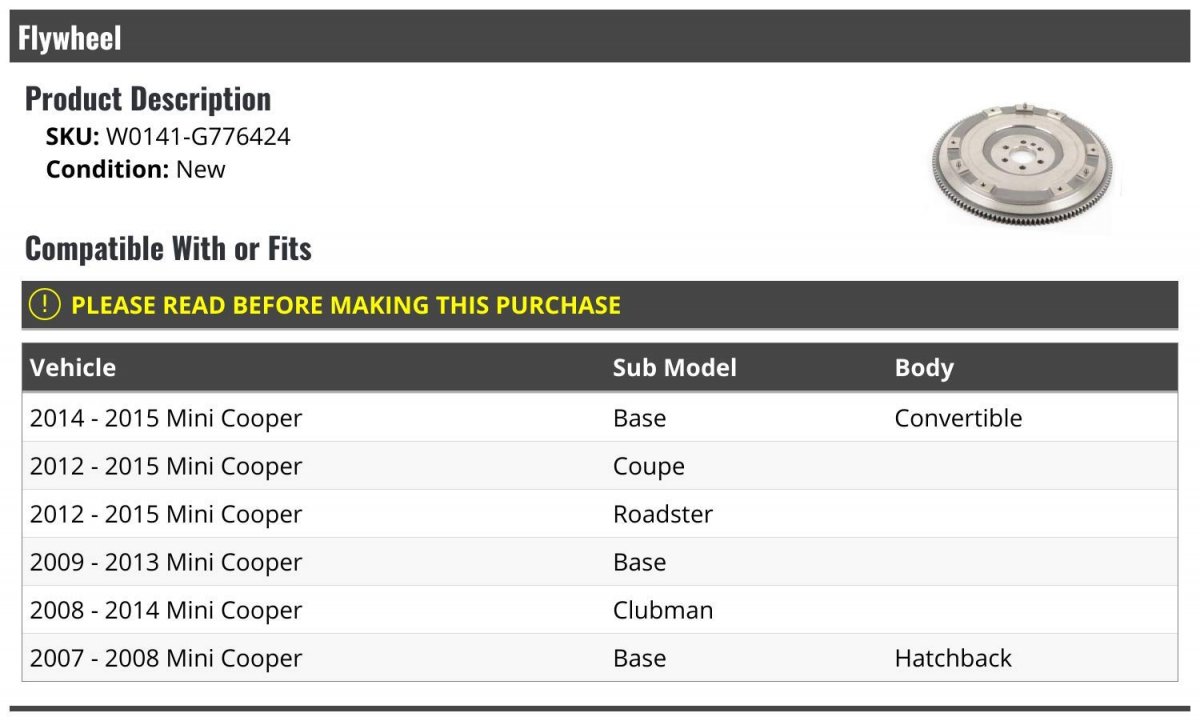Click the 2014 - 2015 Mini Cooper row
1200x721 pixels.
166,418
